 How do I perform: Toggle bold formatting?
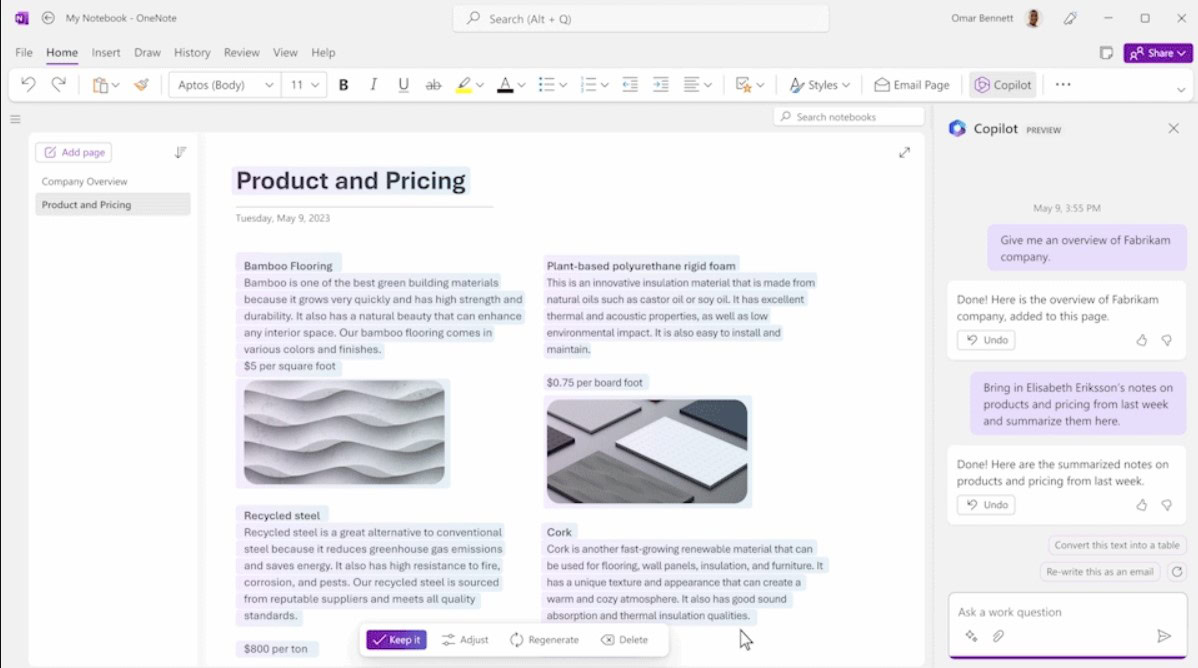(x=344, y=85)
